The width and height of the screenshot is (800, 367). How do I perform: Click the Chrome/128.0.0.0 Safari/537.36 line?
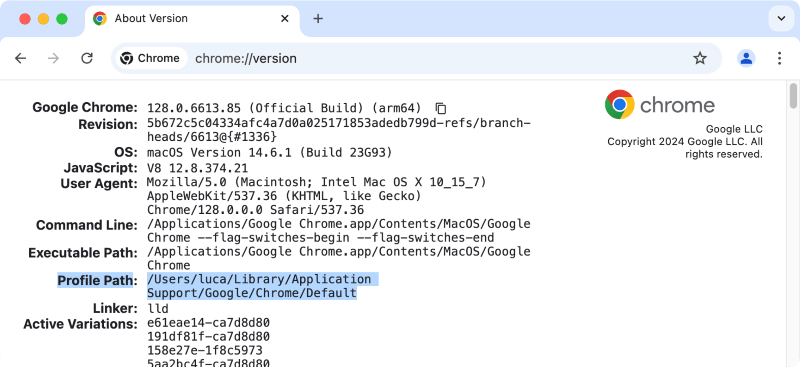255,210
